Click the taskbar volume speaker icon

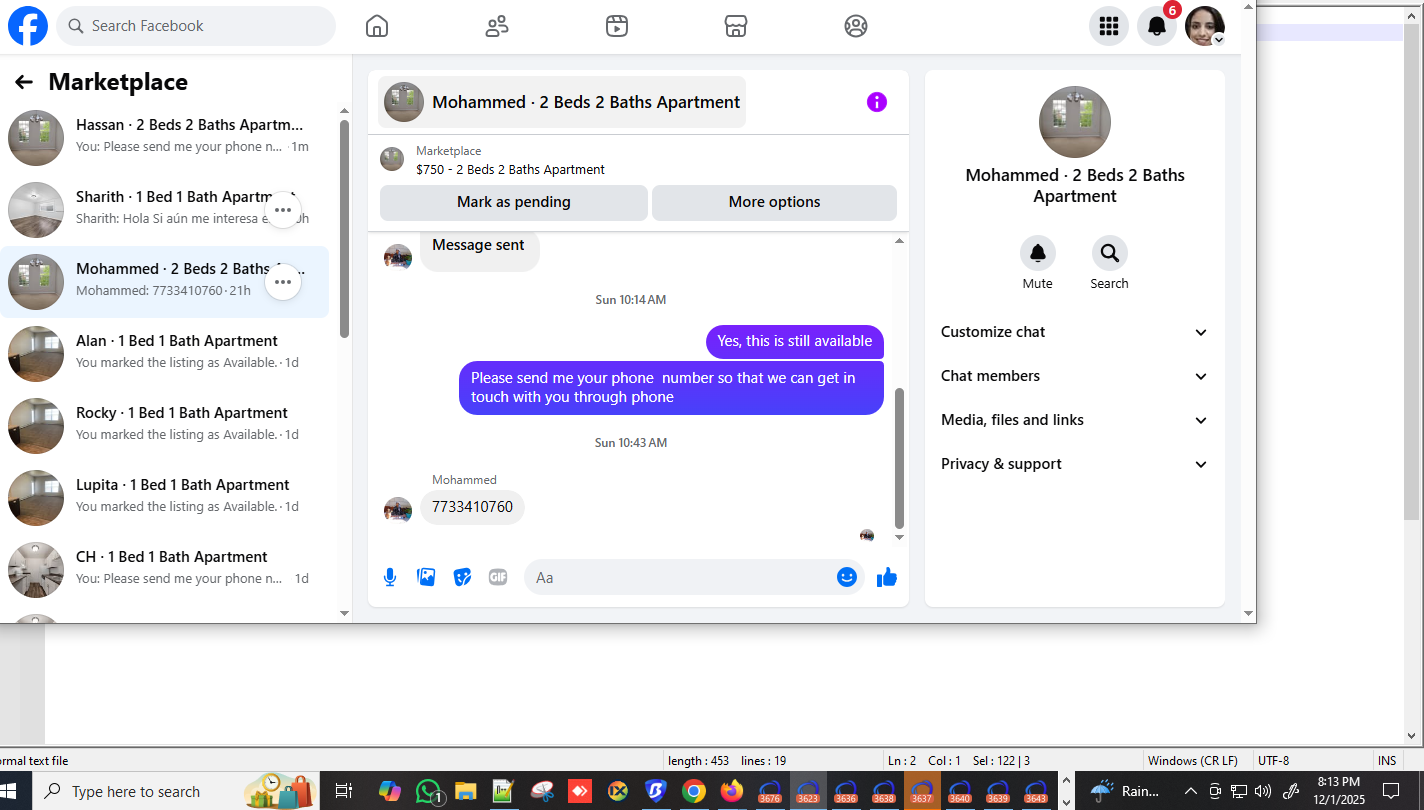click(x=1262, y=791)
